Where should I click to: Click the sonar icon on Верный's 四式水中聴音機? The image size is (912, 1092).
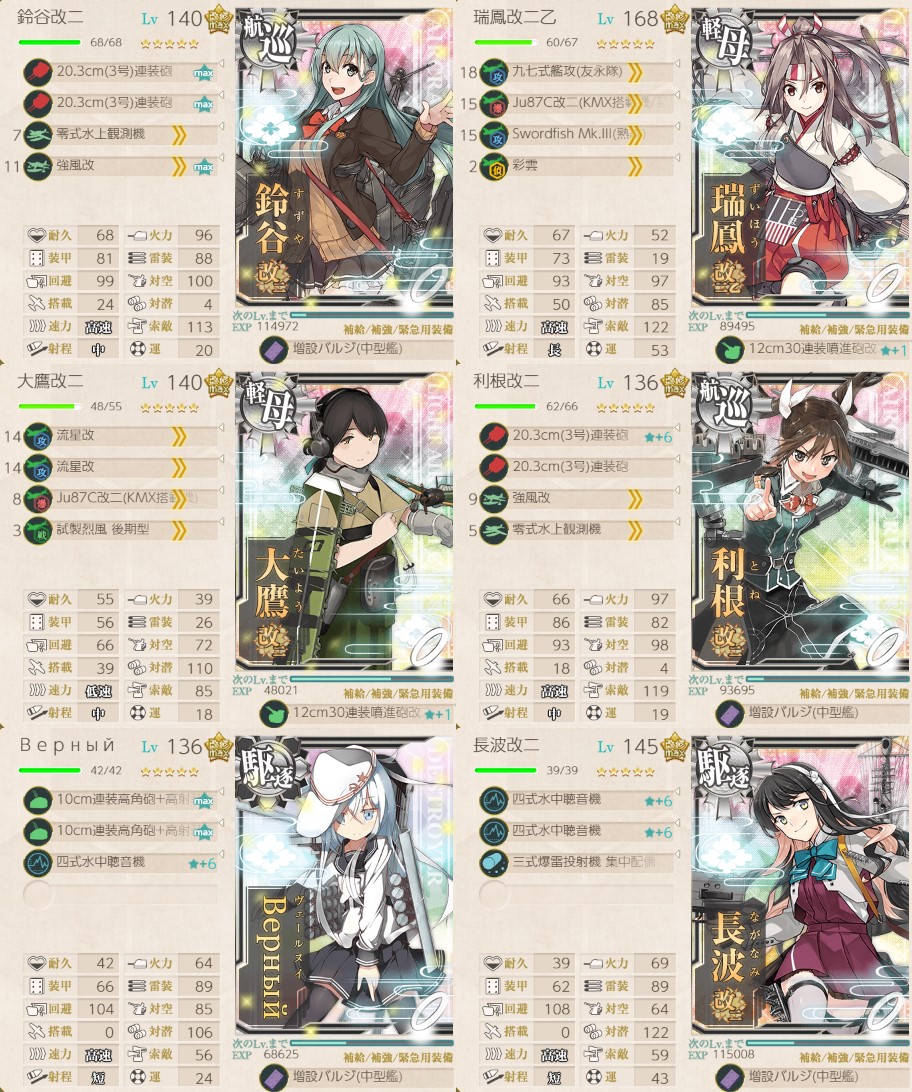[38, 863]
